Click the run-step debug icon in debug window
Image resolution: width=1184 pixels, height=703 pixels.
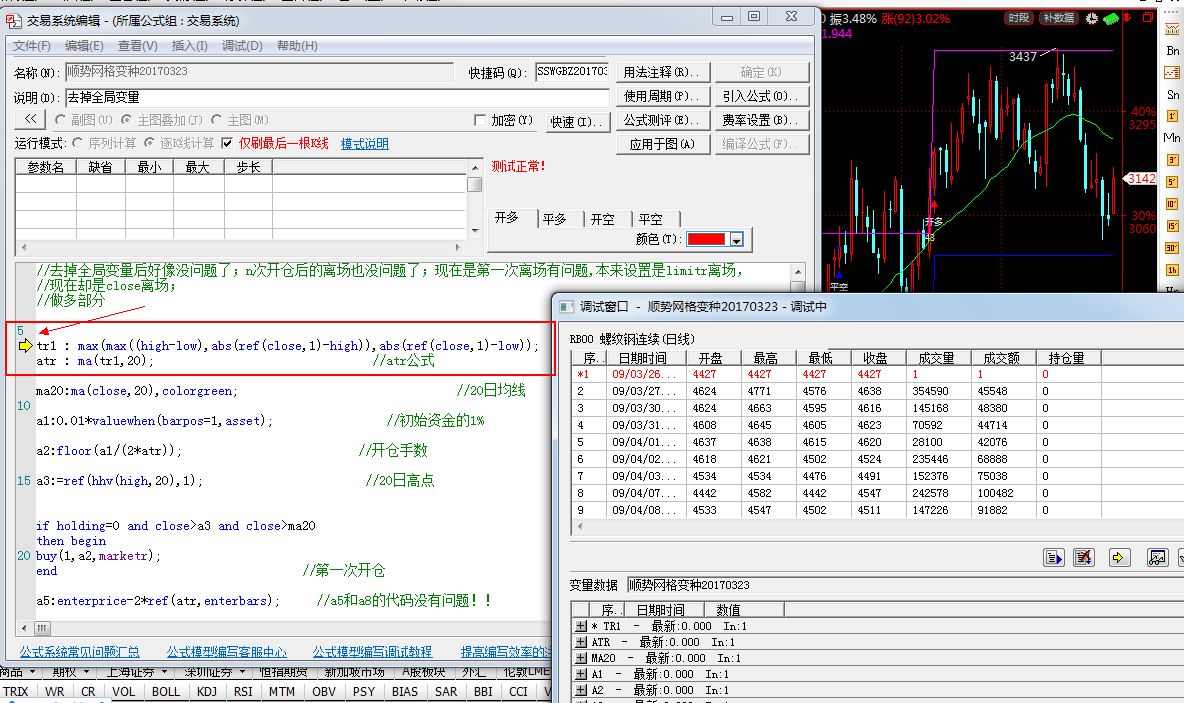click(x=1053, y=557)
